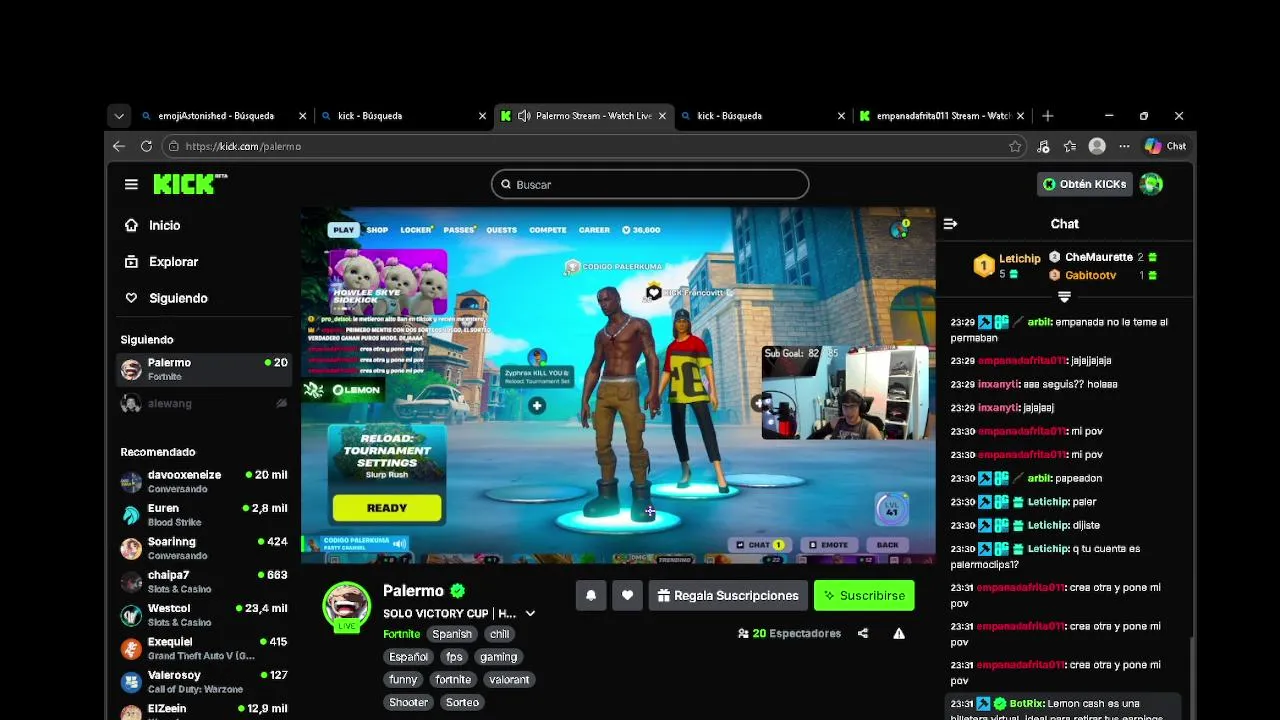Bookmark page with the star icon
This screenshot has width=1280, height=720.
tap(1015, 146)
